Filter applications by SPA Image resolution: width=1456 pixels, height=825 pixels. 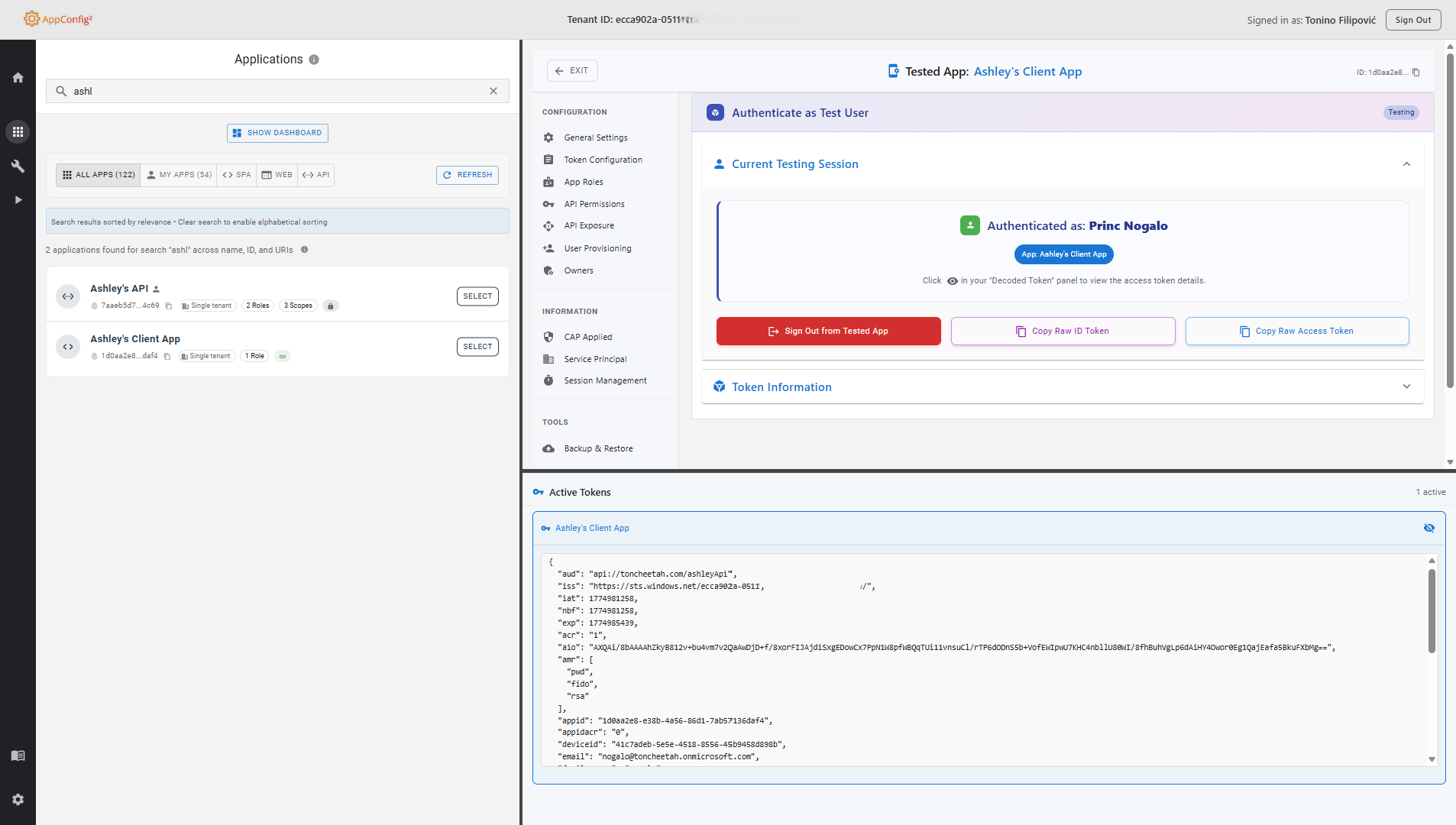(237, 175)
